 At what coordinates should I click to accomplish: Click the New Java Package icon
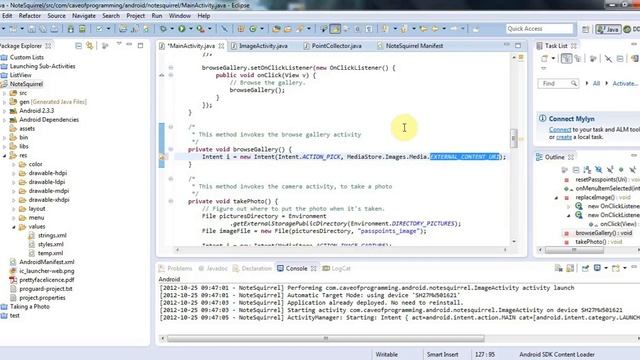coord(241,29)
